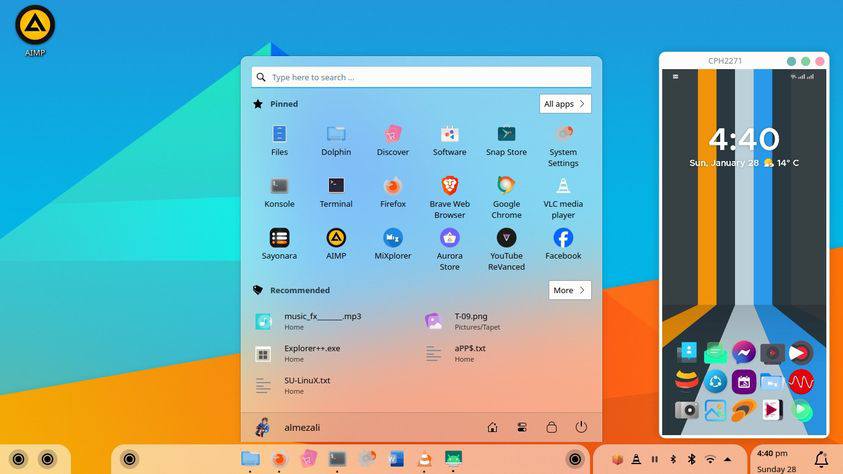Viewport: 843px width, 474px height.
Task: Open Files from the pinned apps
Action: 279,140
